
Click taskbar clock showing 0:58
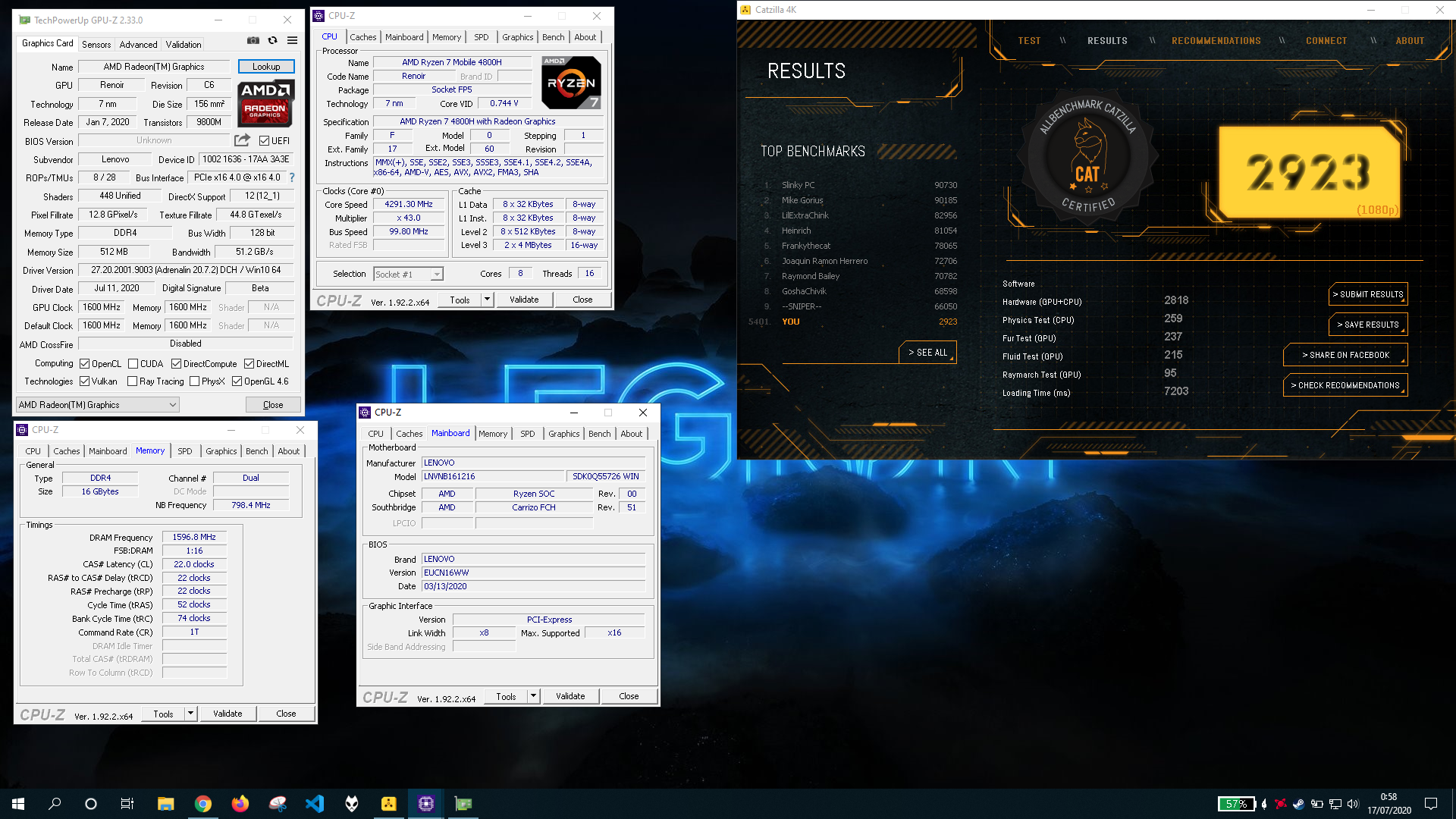[1389, 804]
